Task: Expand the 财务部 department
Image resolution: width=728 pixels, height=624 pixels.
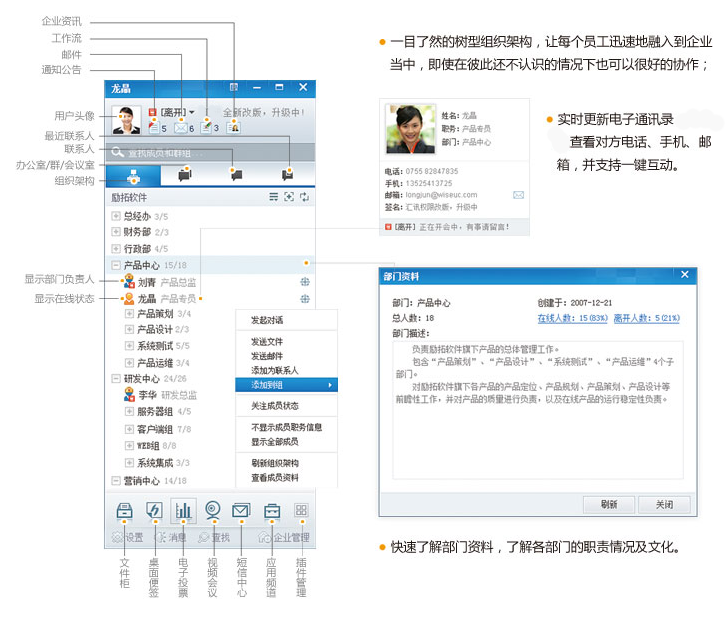Action: (116, 232)
